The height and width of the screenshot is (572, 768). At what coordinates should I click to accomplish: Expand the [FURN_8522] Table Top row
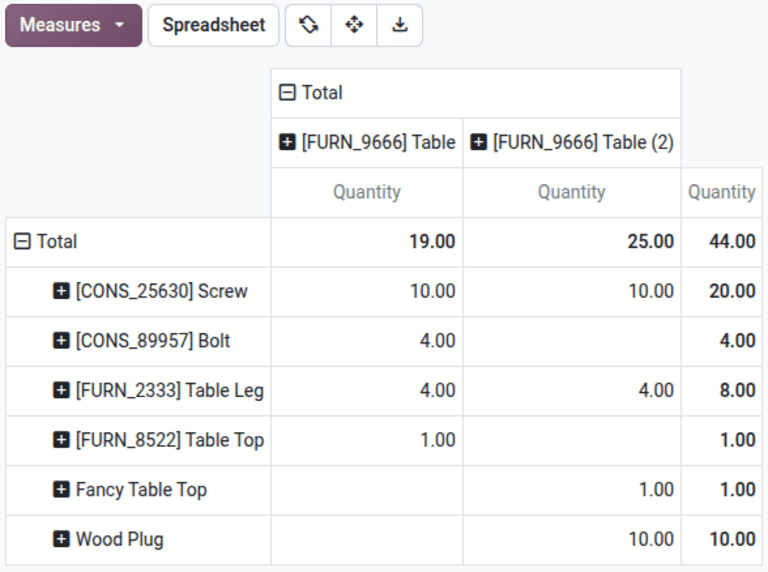(x=138, y=440)
